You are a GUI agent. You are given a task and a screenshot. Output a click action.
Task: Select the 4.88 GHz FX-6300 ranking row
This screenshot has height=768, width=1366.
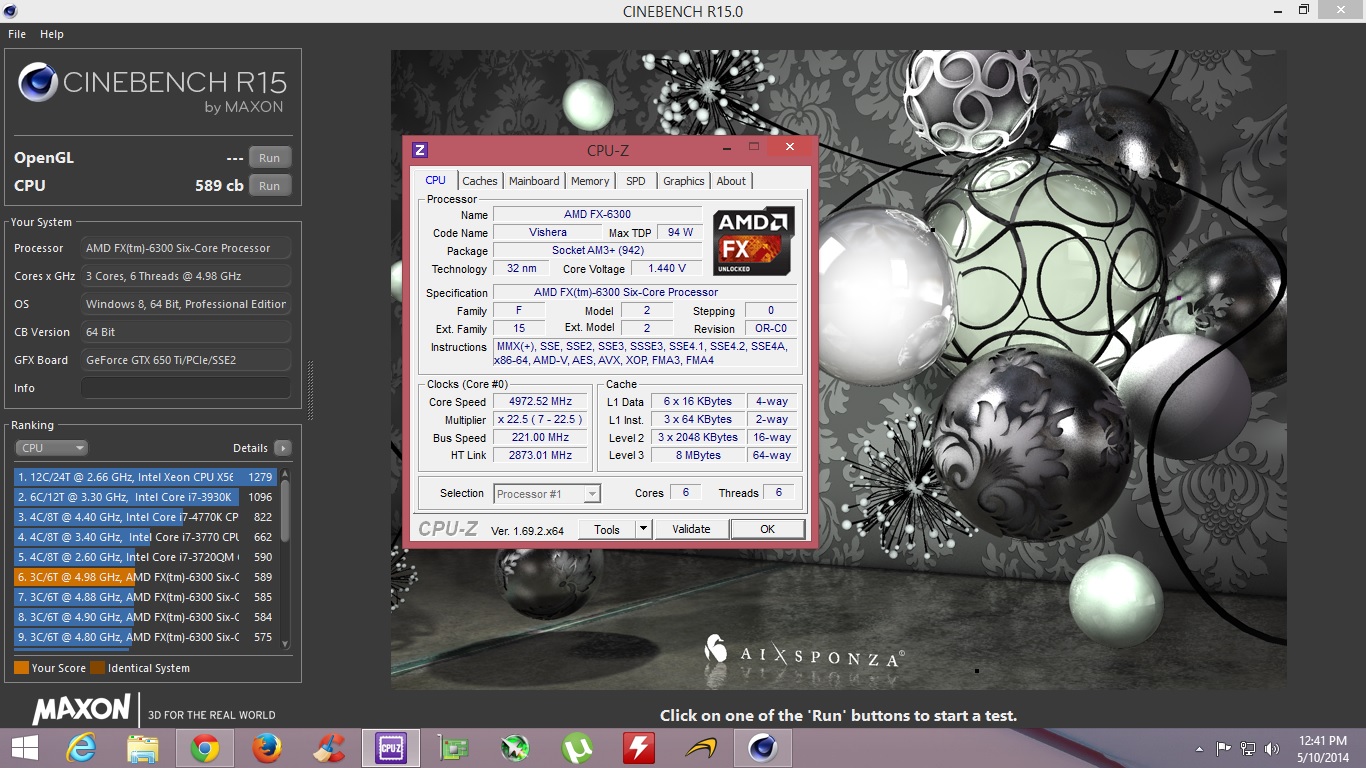[146, 597]
